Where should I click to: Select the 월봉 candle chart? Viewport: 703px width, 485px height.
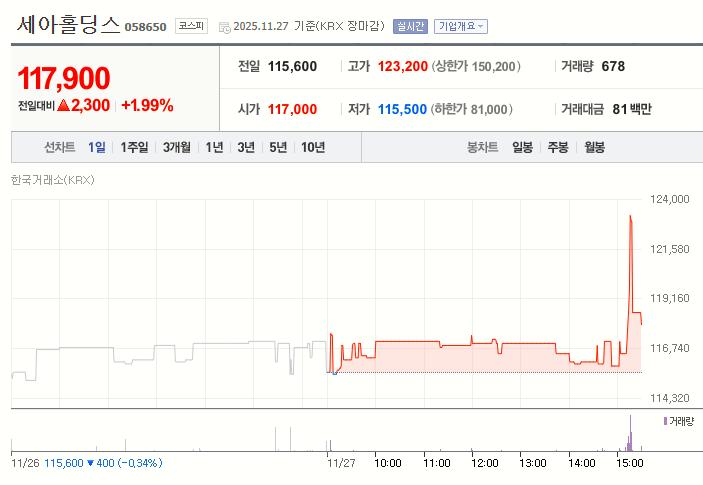(x=594, y=147)
